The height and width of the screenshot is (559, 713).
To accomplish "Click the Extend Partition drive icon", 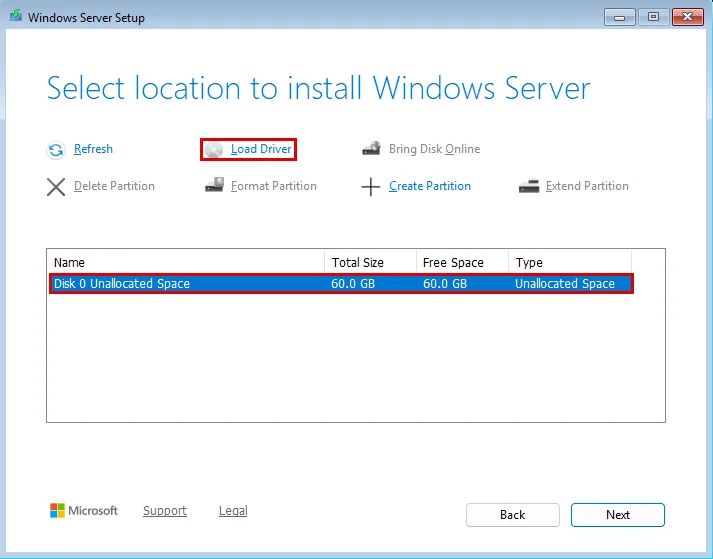I will click(529, 186).
